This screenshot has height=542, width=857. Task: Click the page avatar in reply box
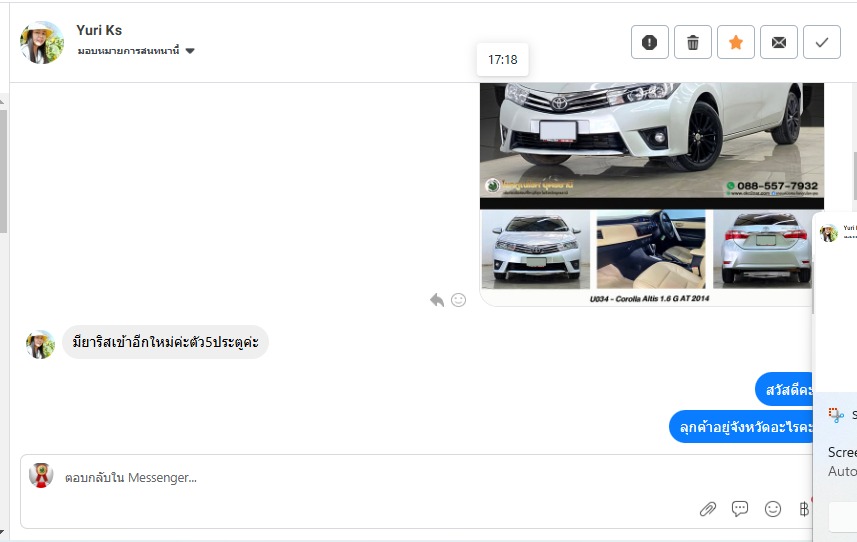[41, 475]
